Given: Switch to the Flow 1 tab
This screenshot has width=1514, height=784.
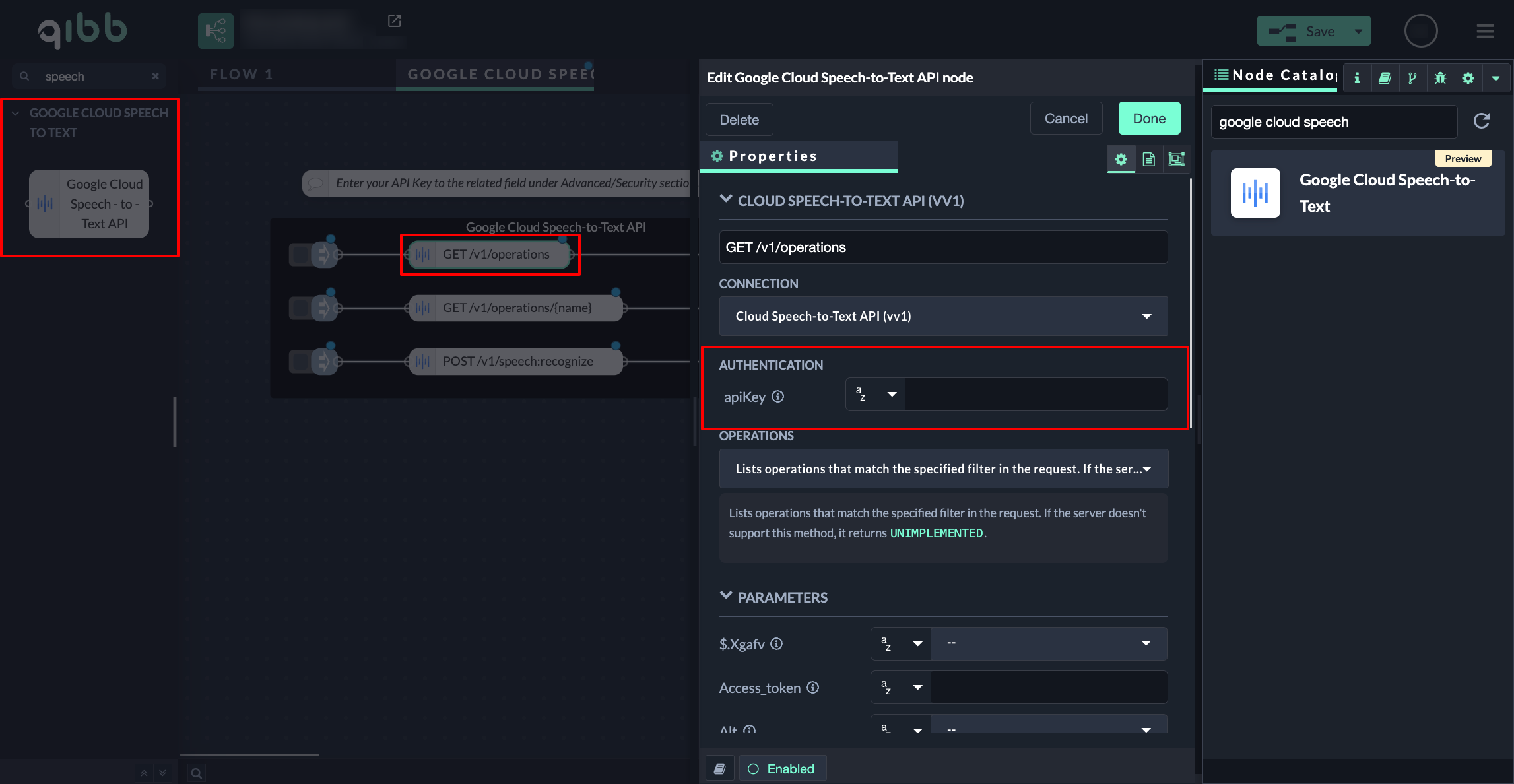Looking at the screenshot, I should tap(242, 74).
